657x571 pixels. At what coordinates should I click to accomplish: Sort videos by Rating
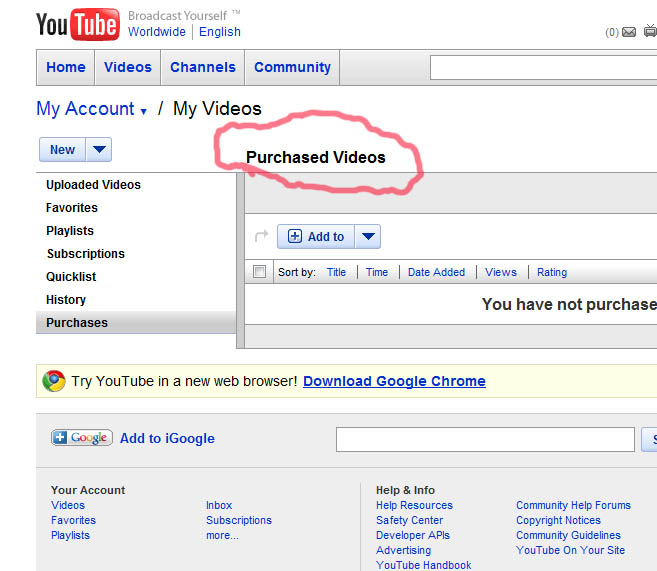(552, 272)
